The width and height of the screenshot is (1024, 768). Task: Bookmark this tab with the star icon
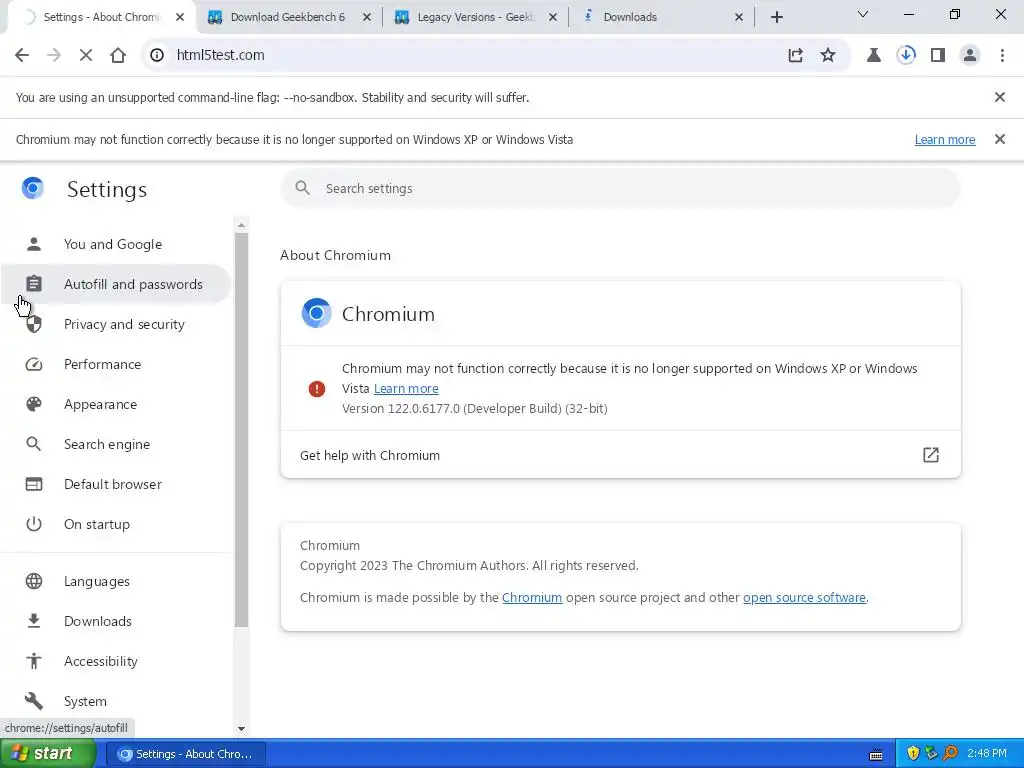pyautogui.click(x=828, y=55)
